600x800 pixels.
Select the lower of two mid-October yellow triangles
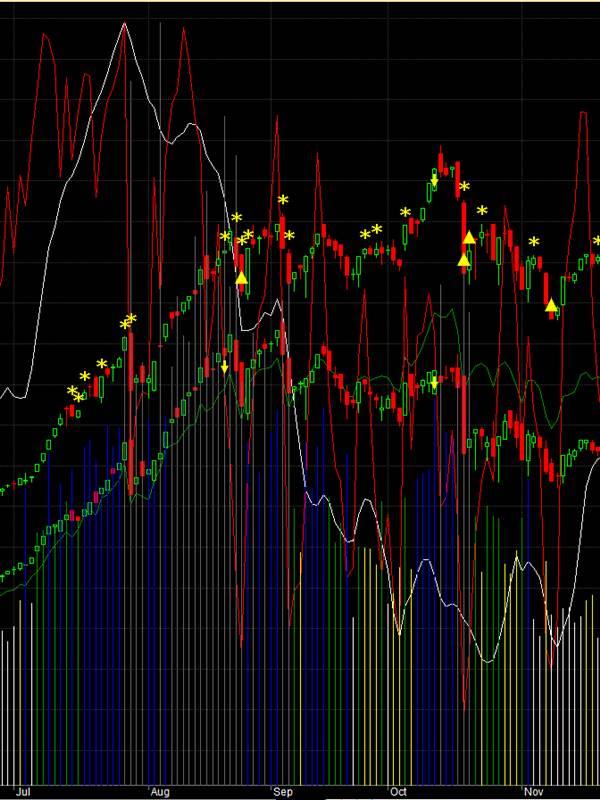tap(463, 260)
